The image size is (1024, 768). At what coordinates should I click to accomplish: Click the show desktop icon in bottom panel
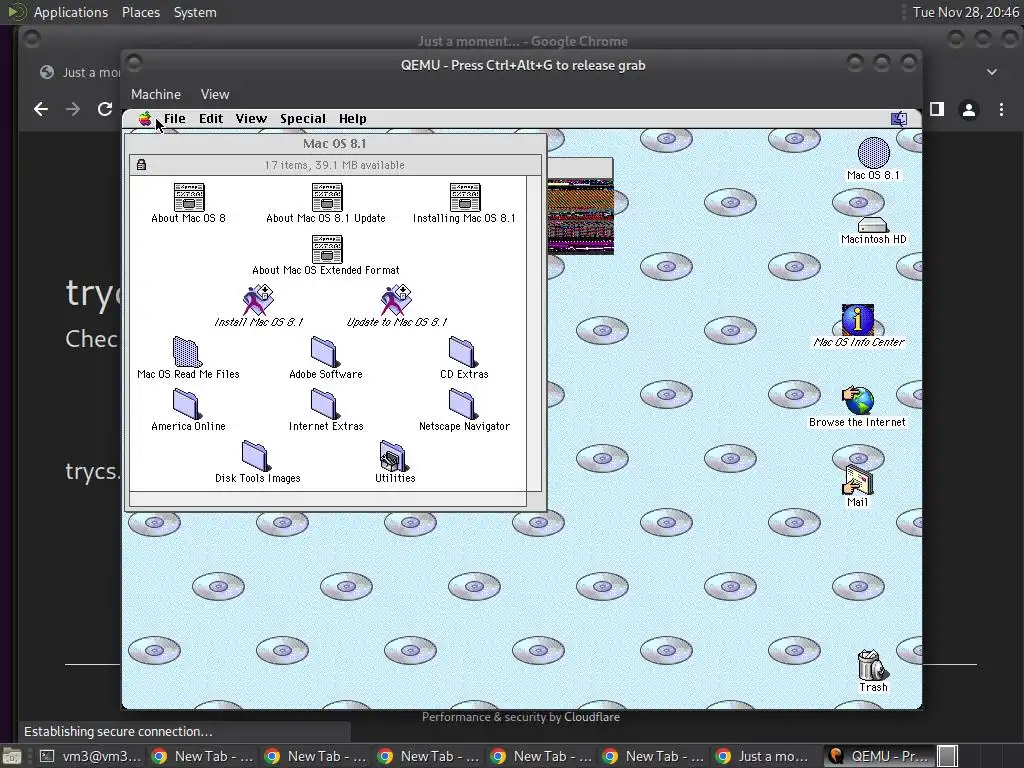pyautogui.click(x=12, y=756)
